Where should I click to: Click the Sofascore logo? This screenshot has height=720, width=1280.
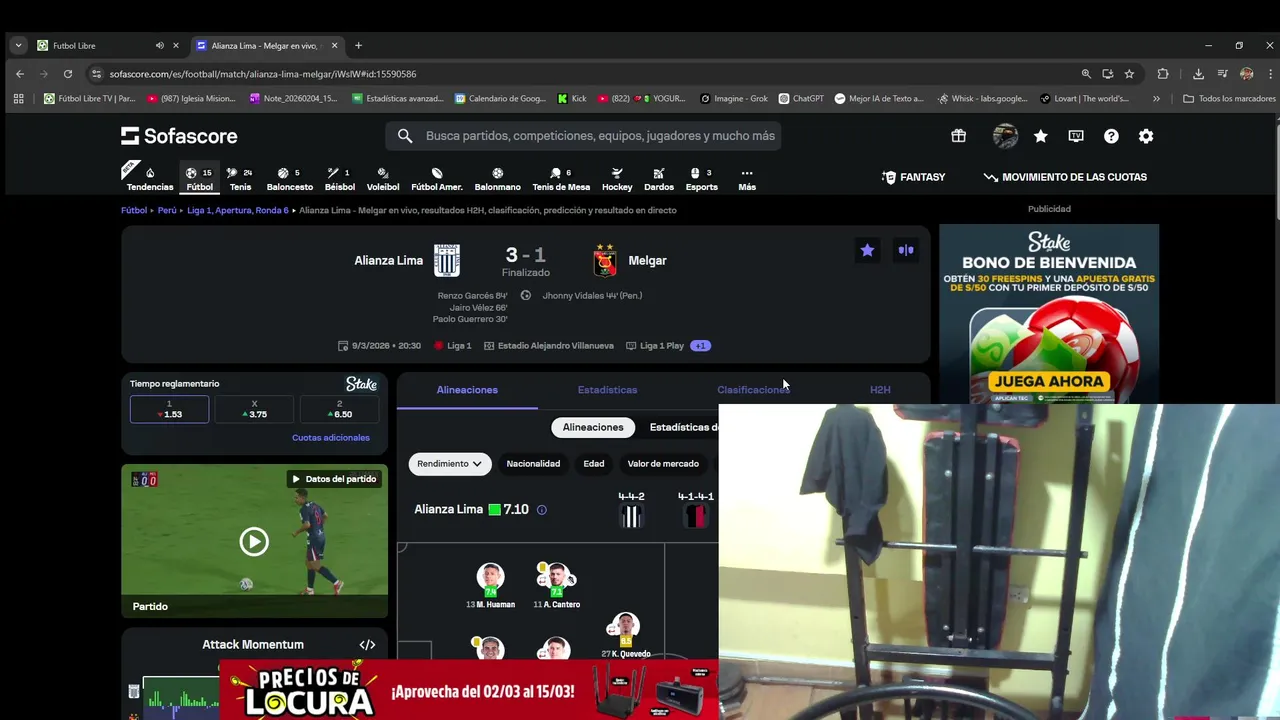179,136
